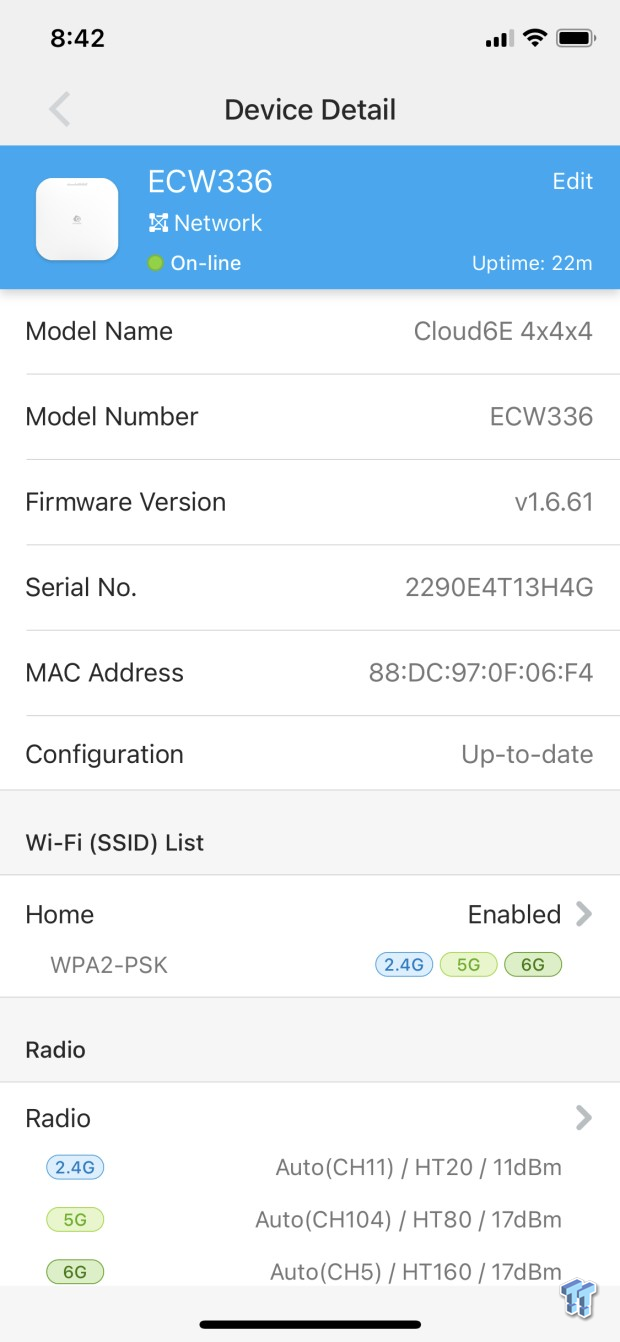This screenshot has width=620, height=1342.
Task: Tap the cellular signal strength bars indicator
Action: [498, 38]
